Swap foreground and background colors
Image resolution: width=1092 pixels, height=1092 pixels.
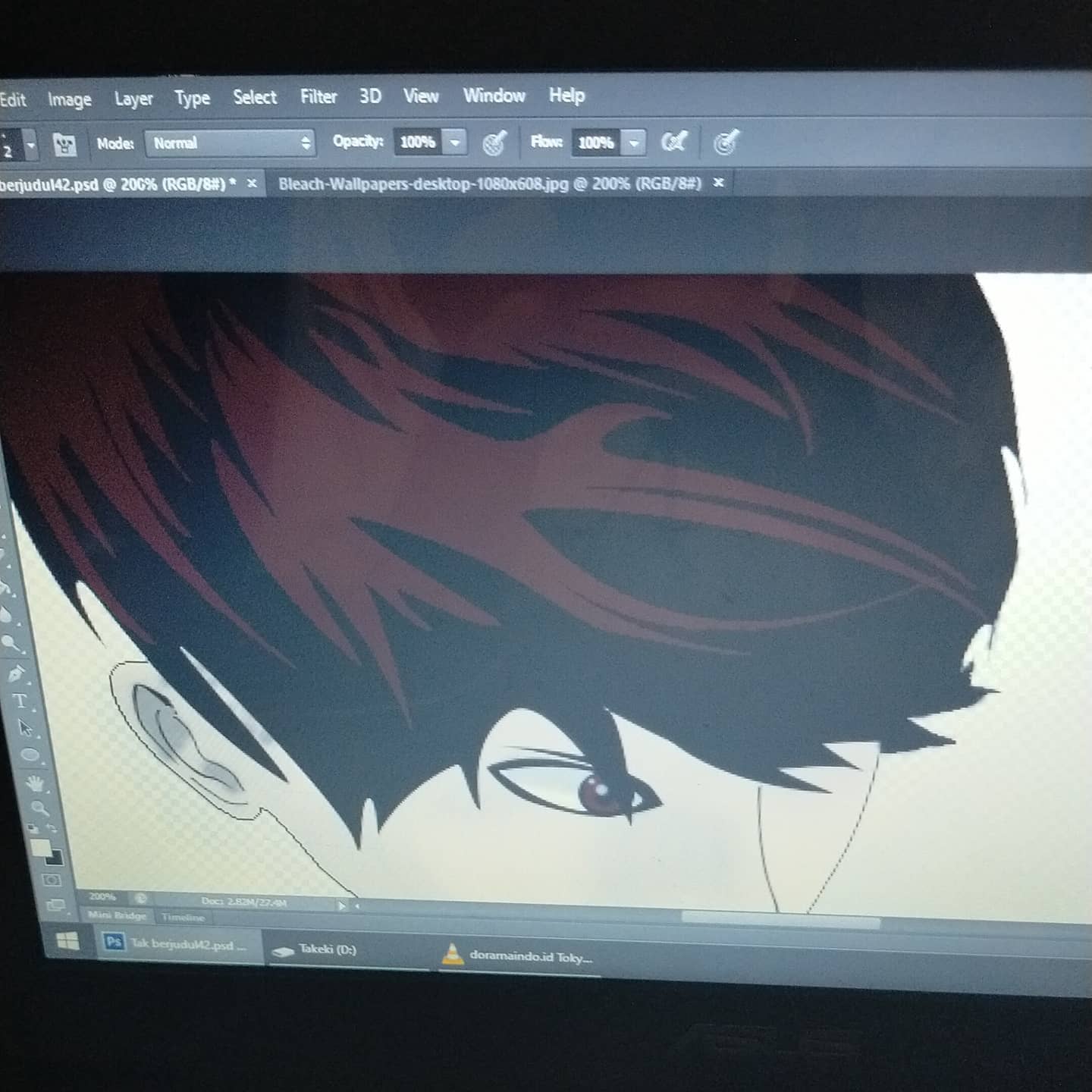(x=54, y=828)
